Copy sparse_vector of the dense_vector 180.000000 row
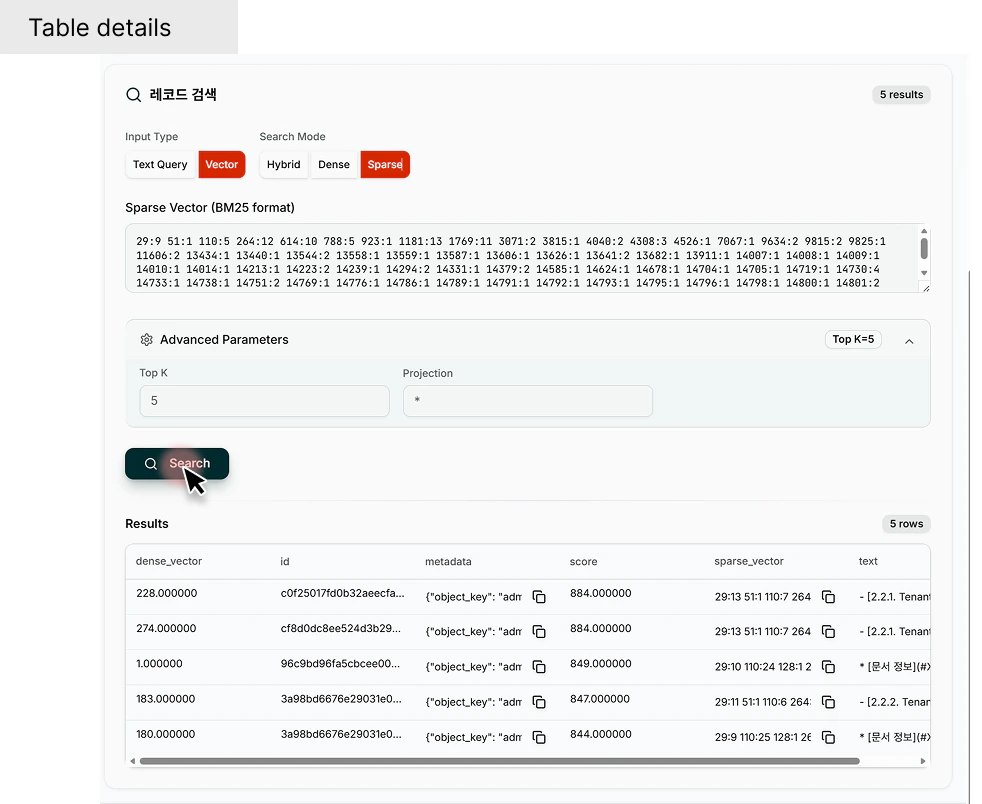982x804 pixels. tap(828, 738)
